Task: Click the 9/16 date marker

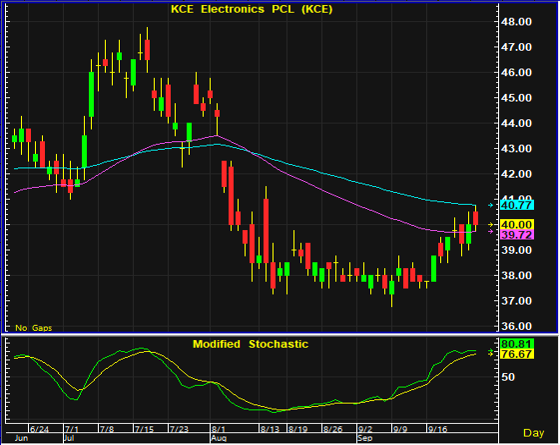Action: pos(438,429)
